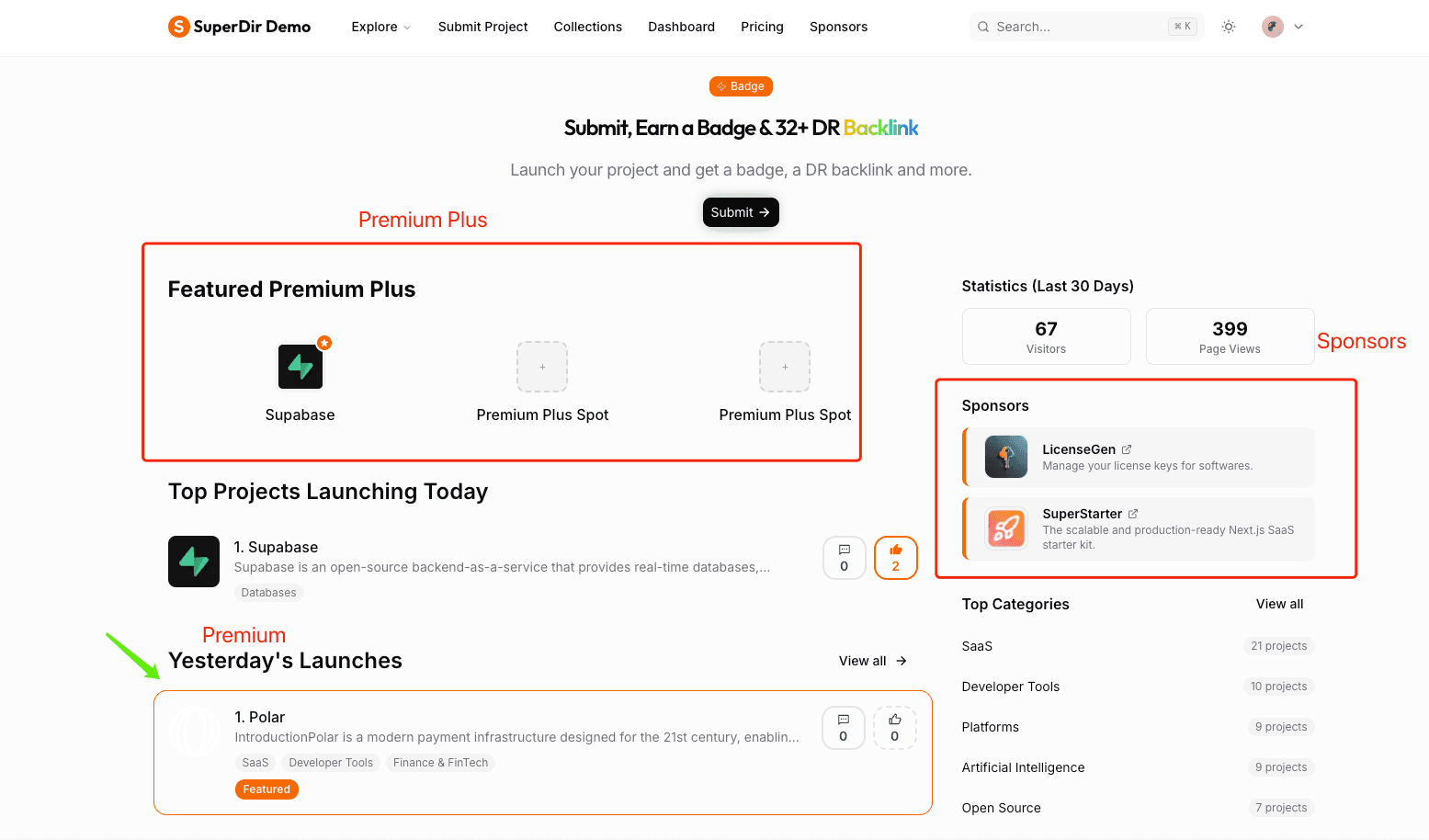This screenshot has width=1429, height=840.
Task: View all Top Categories
Action: click(1279, 604)
